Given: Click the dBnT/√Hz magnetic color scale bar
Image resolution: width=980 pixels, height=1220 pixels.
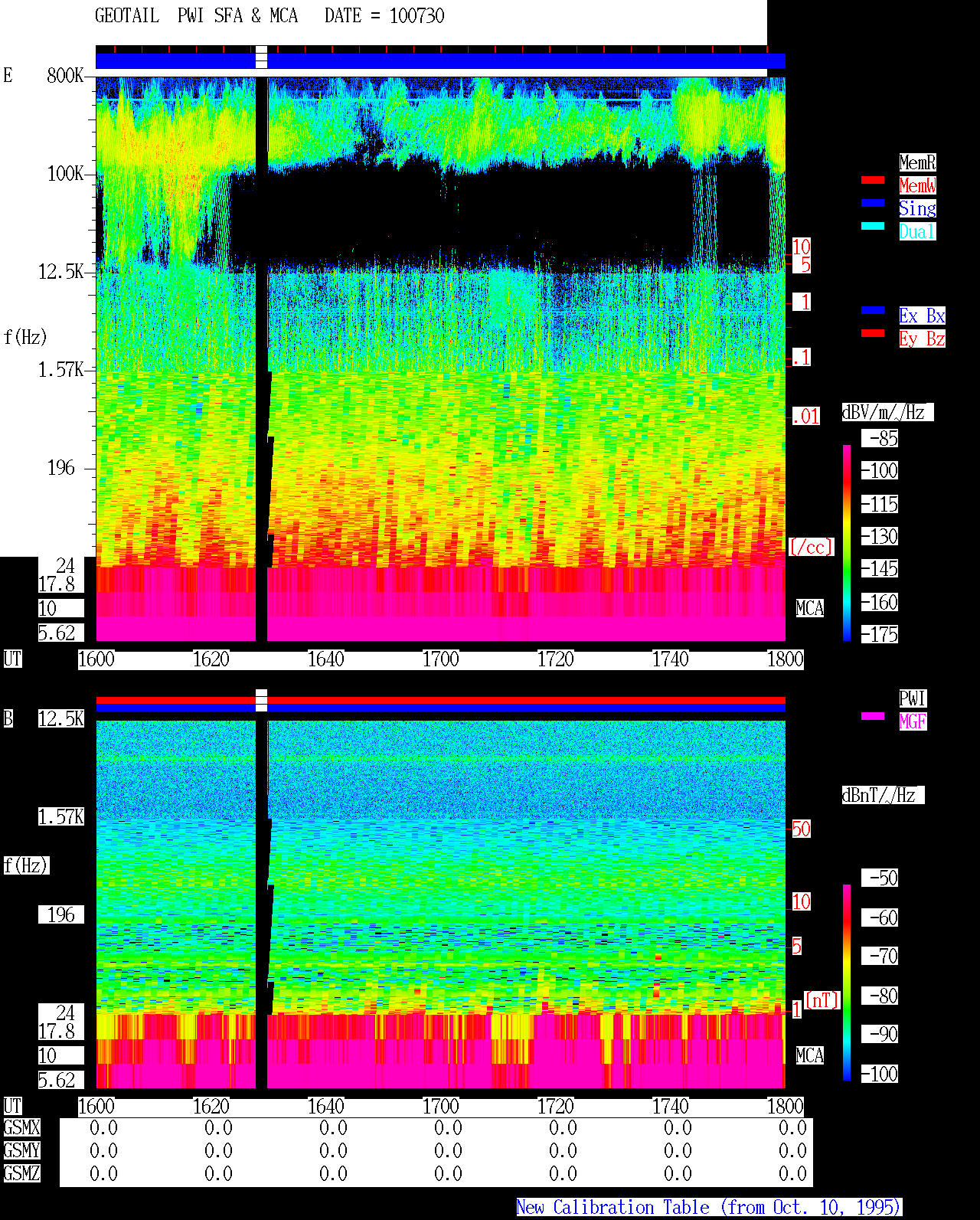Looking at the screenshot, I should [x=847, y=983].
